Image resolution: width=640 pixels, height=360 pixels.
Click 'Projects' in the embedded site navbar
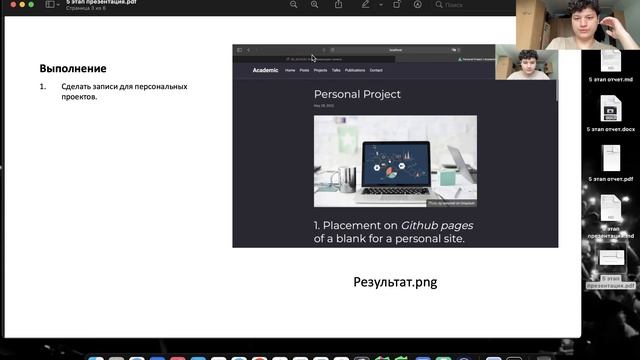(x=320, y=70)
